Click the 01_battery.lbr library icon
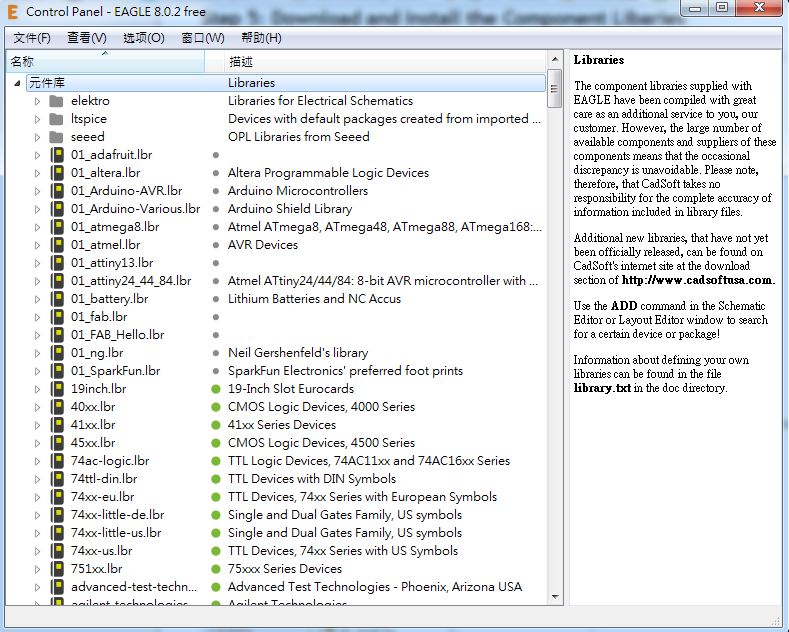The image size is (789, 632). click(57, 299)
